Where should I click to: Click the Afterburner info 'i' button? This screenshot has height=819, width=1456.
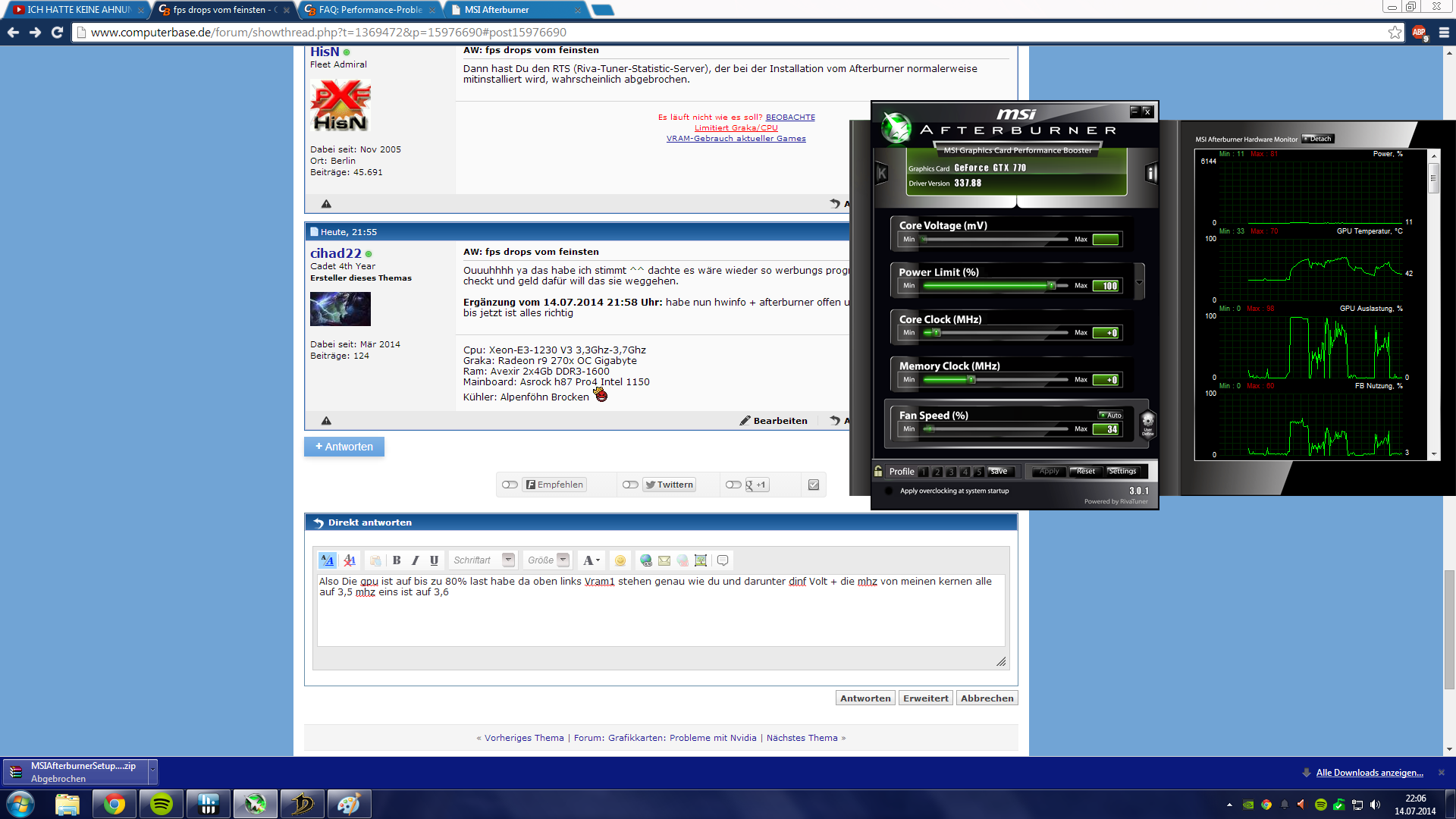point(1150,174)
